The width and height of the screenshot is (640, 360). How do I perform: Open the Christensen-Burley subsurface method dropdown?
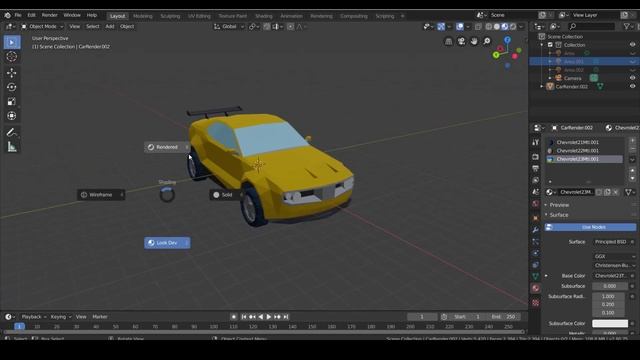(614, 265)
